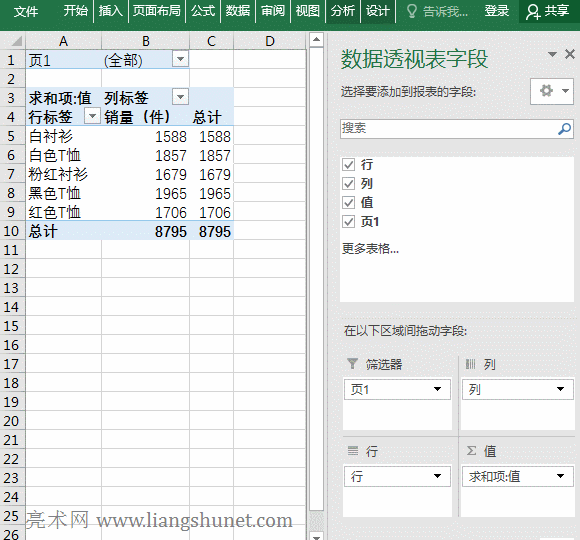This screenshot has height=540, width=580.
Task: Click the 共享 share button
Action: (548, 11)
